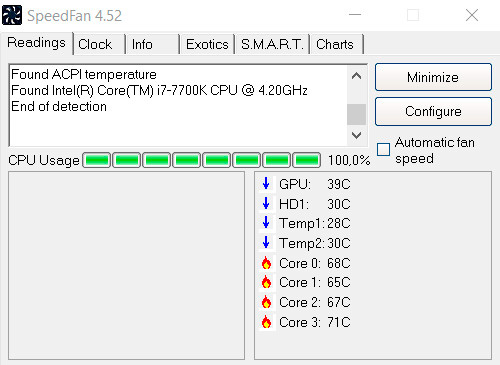
Task: Click the arrow icon beside Temp1 reading
Action: 266,223
